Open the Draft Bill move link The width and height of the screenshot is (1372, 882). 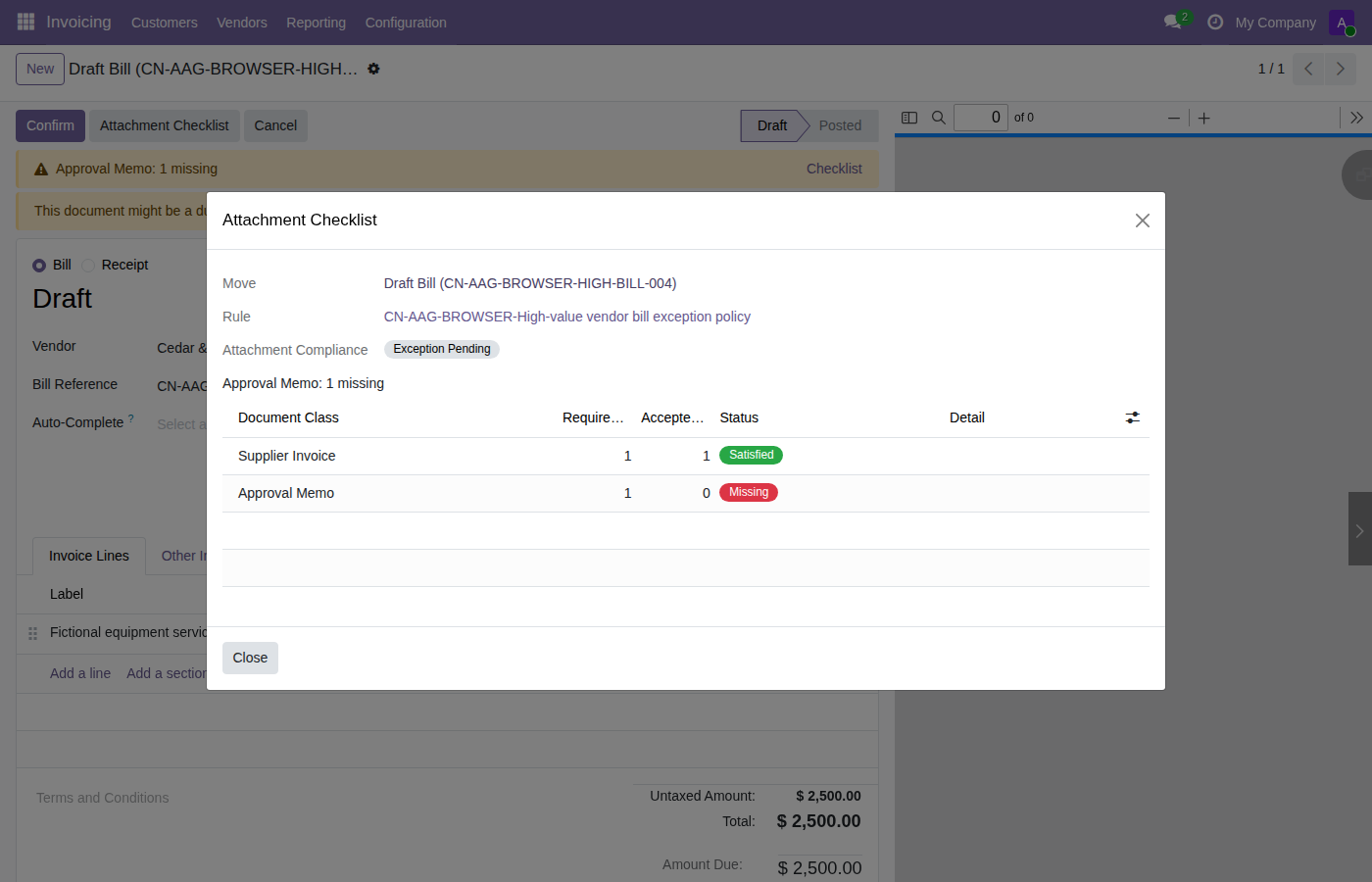click(530, 283)
